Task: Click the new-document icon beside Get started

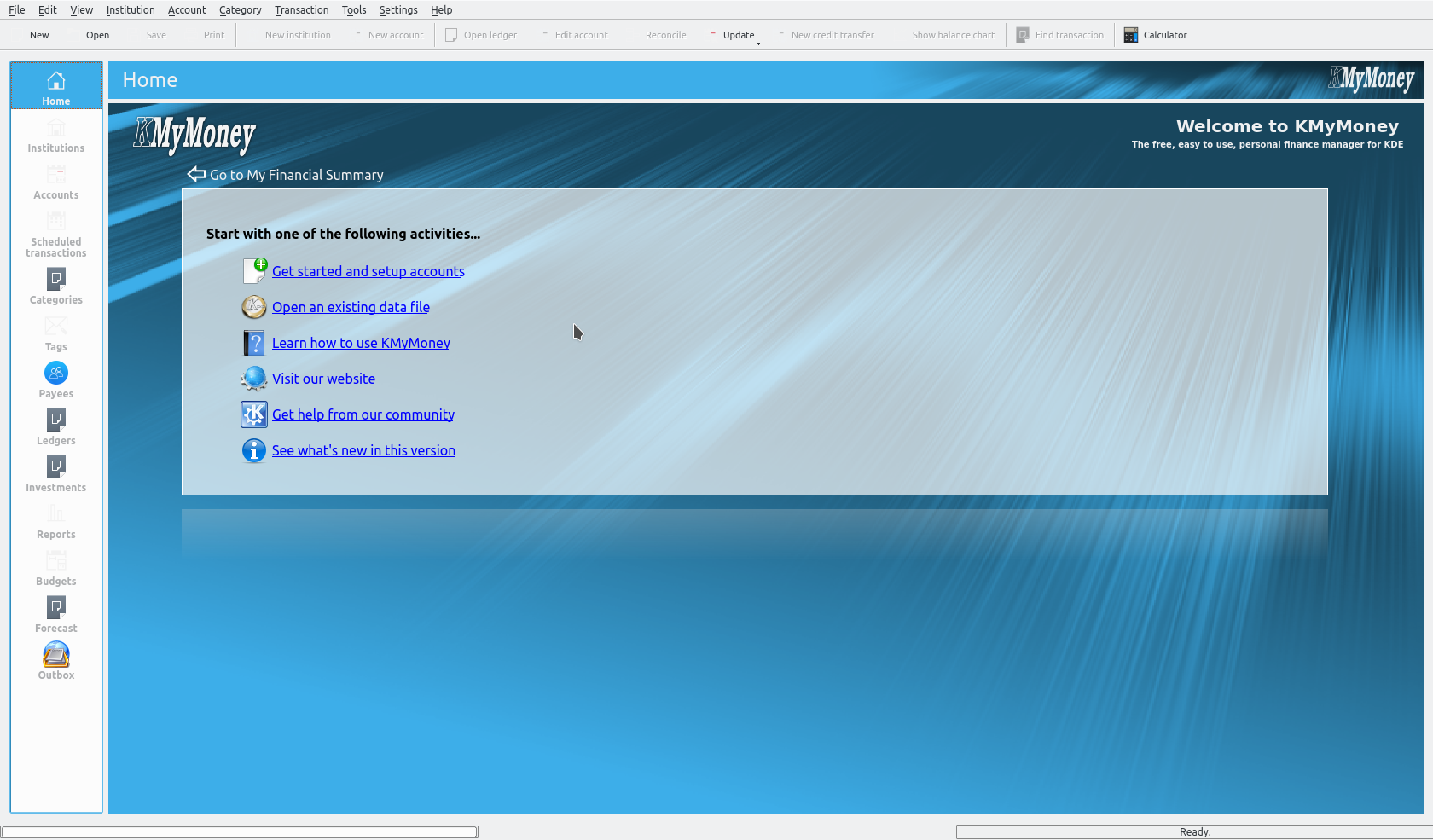Action: pos(254,271)
